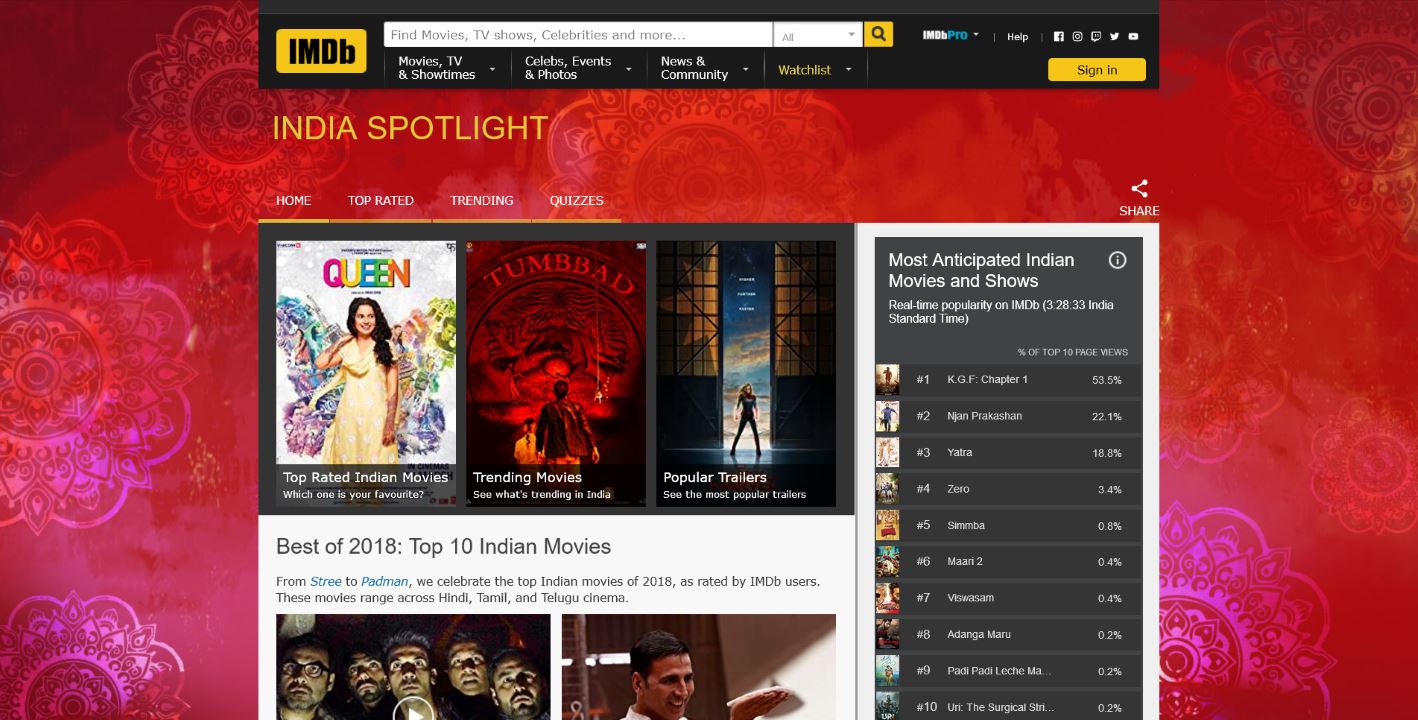Open the Stree link
This screenshot has height=720, width=1418.
point(325,581)
